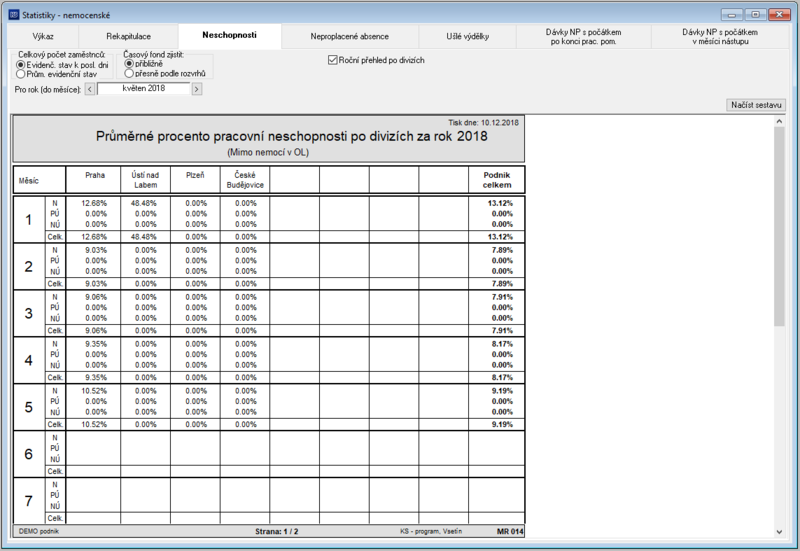
Task: Maximize the Statistiky window
Action: (x=755, y=14)
